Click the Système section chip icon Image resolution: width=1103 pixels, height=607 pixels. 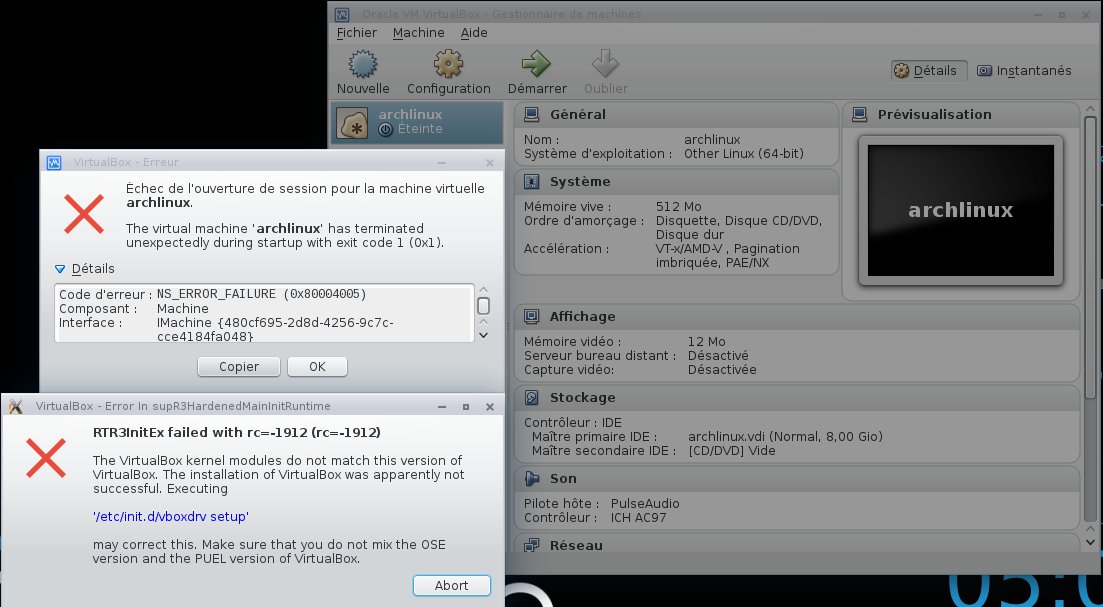[x=532, y=182]
